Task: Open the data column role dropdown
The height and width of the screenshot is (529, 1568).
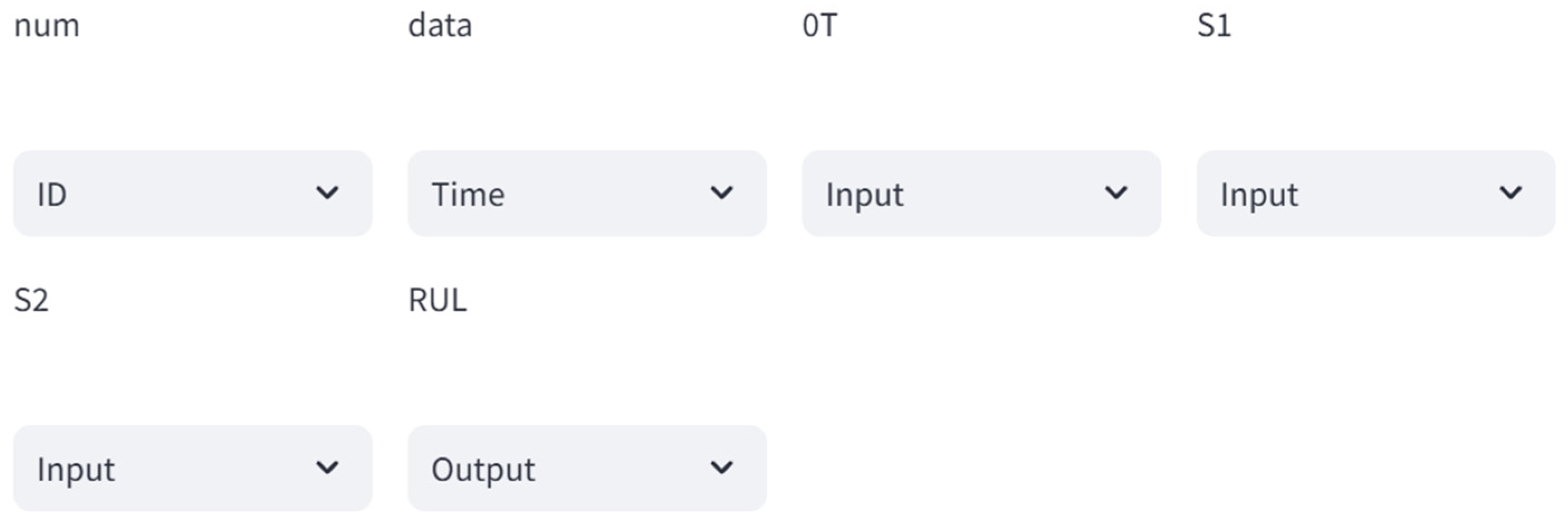Action: tap(587, 193)
